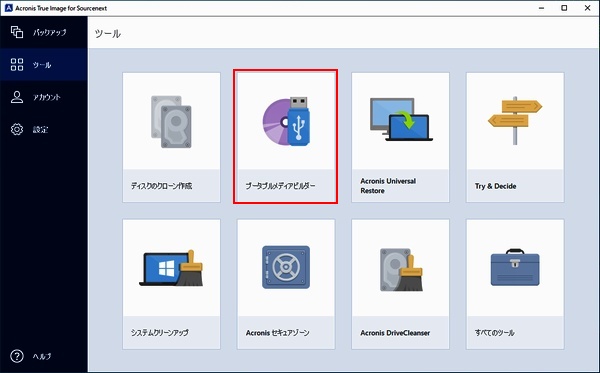Click the account person icon
600x373 pixels.
(x=17, y=97)
